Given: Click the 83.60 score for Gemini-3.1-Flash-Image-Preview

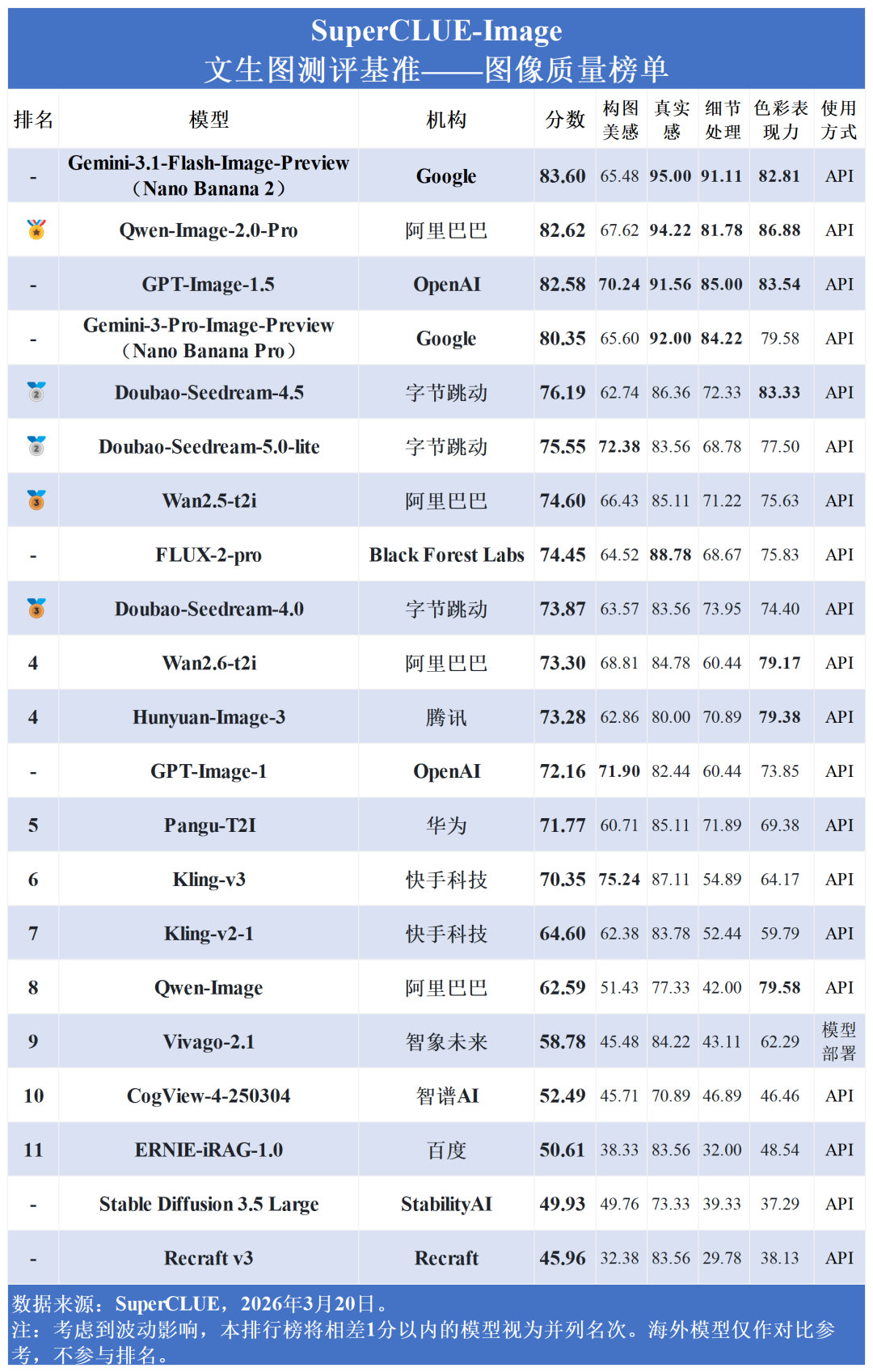Looking at the screenshot, I should click(x=563, y=176).
